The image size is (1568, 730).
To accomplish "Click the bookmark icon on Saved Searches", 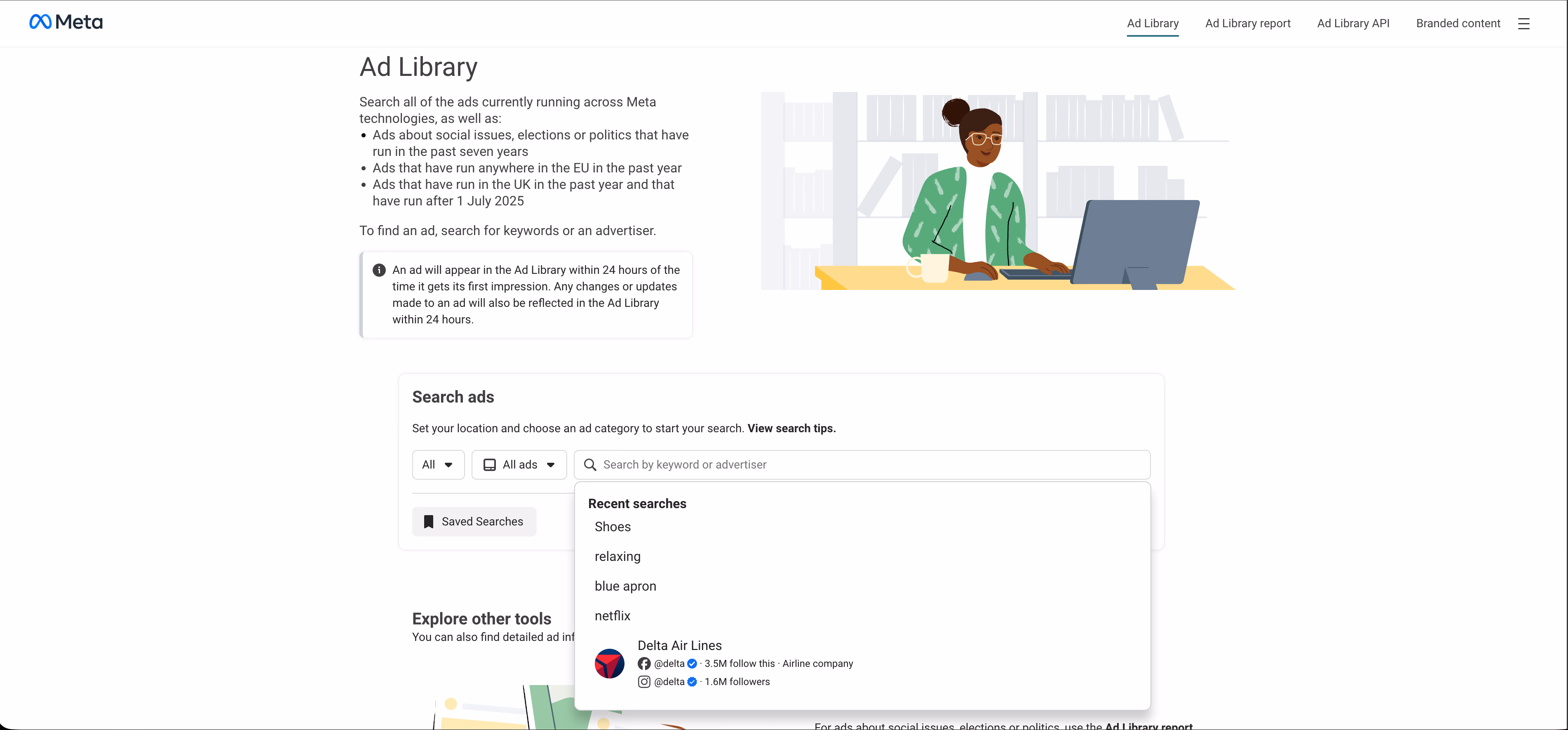I will 429,521.
